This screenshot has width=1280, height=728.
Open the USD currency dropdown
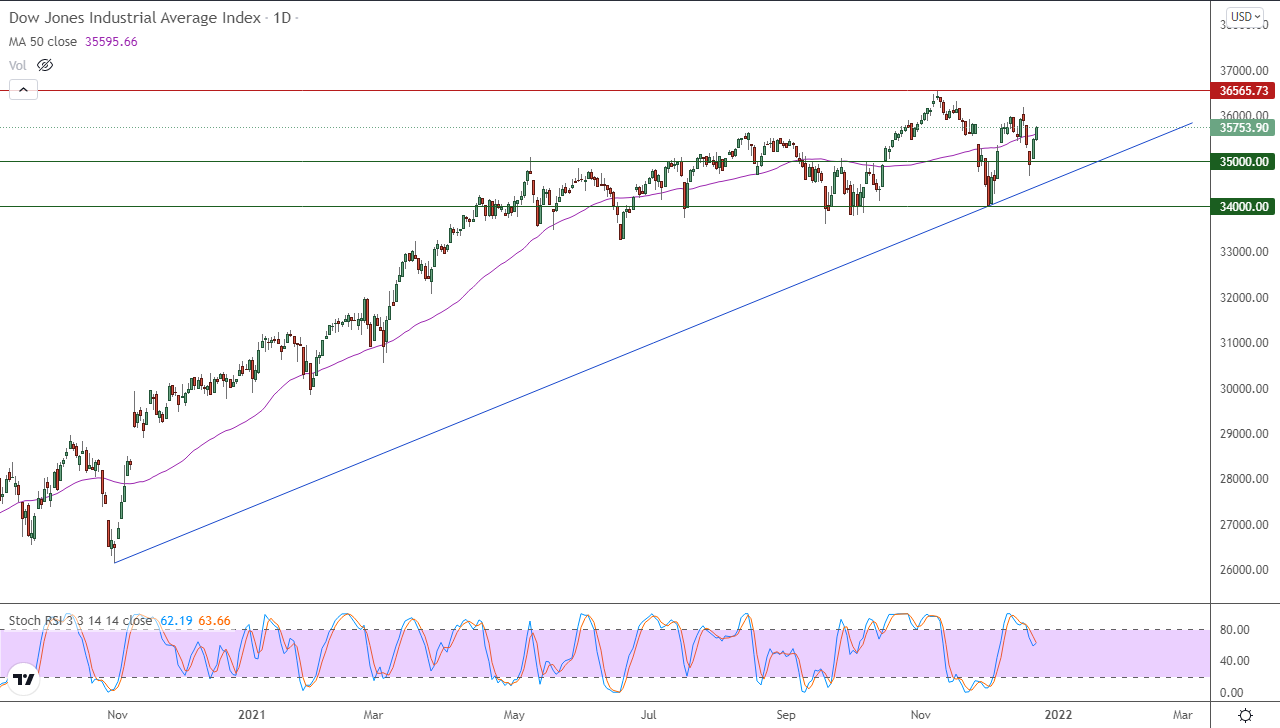[x=1245, y=16]
